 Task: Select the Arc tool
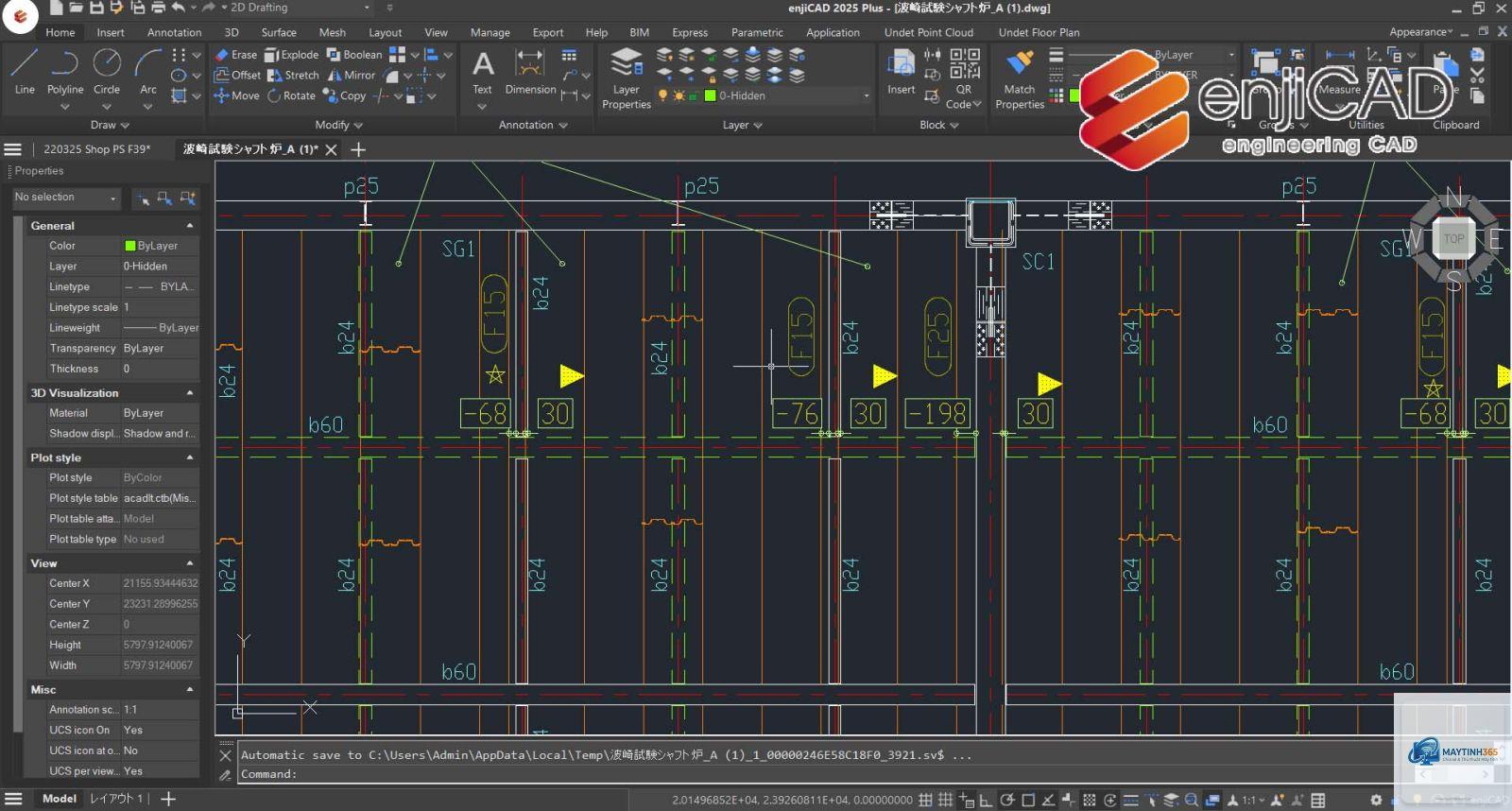[147, 72]
